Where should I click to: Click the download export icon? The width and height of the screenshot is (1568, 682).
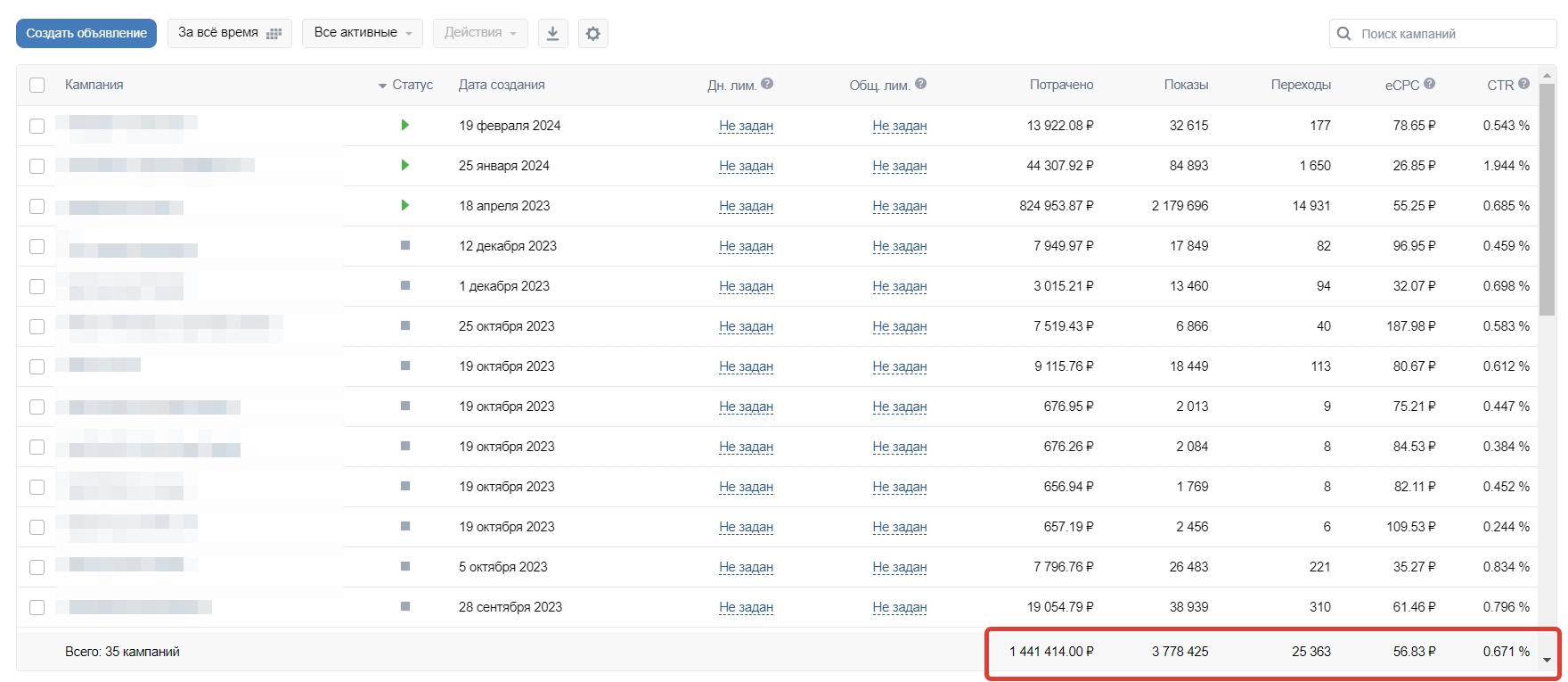coord(552,34)
